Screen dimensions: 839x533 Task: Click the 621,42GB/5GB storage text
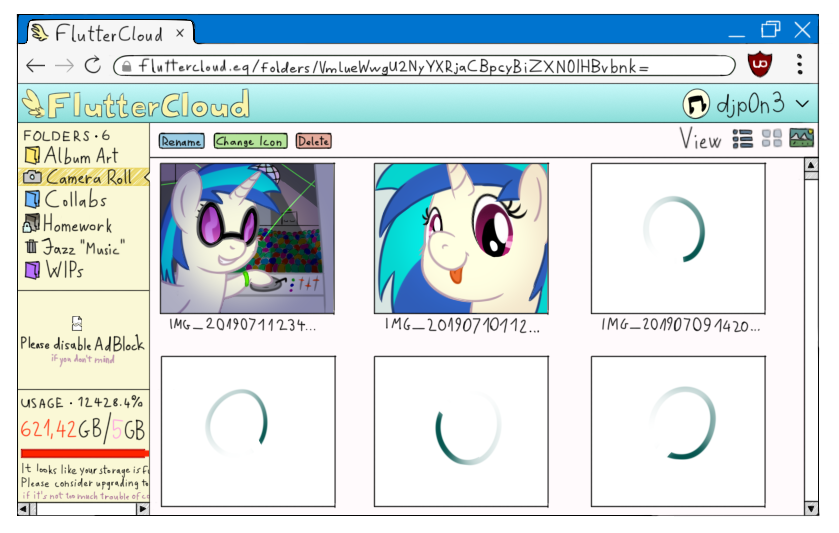point(83,429)
